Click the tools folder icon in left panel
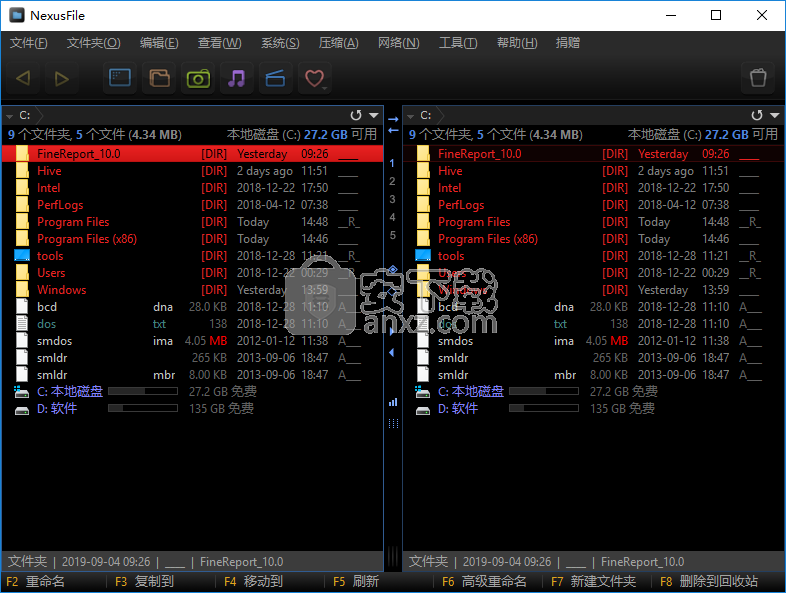786x593 pixels. point(22,256)
